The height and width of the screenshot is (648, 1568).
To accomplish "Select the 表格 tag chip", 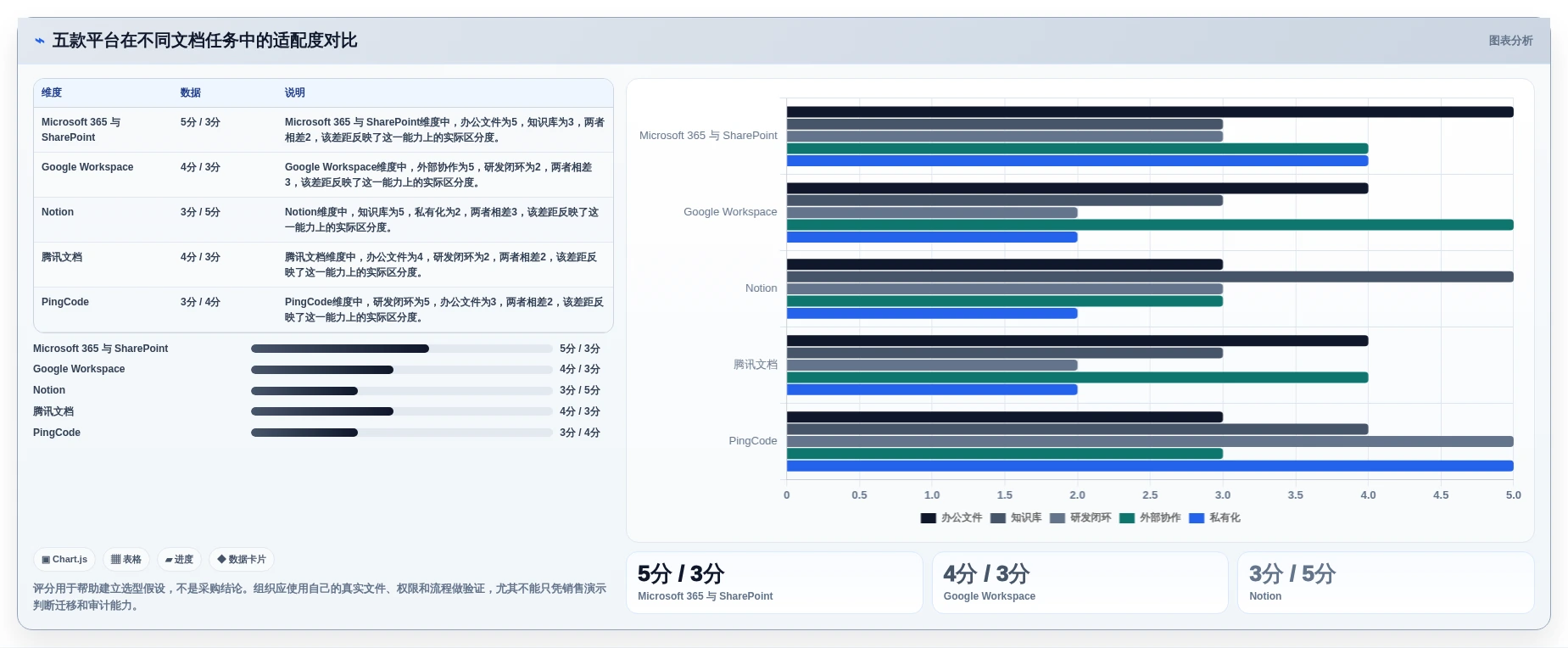I will (126, 560).
